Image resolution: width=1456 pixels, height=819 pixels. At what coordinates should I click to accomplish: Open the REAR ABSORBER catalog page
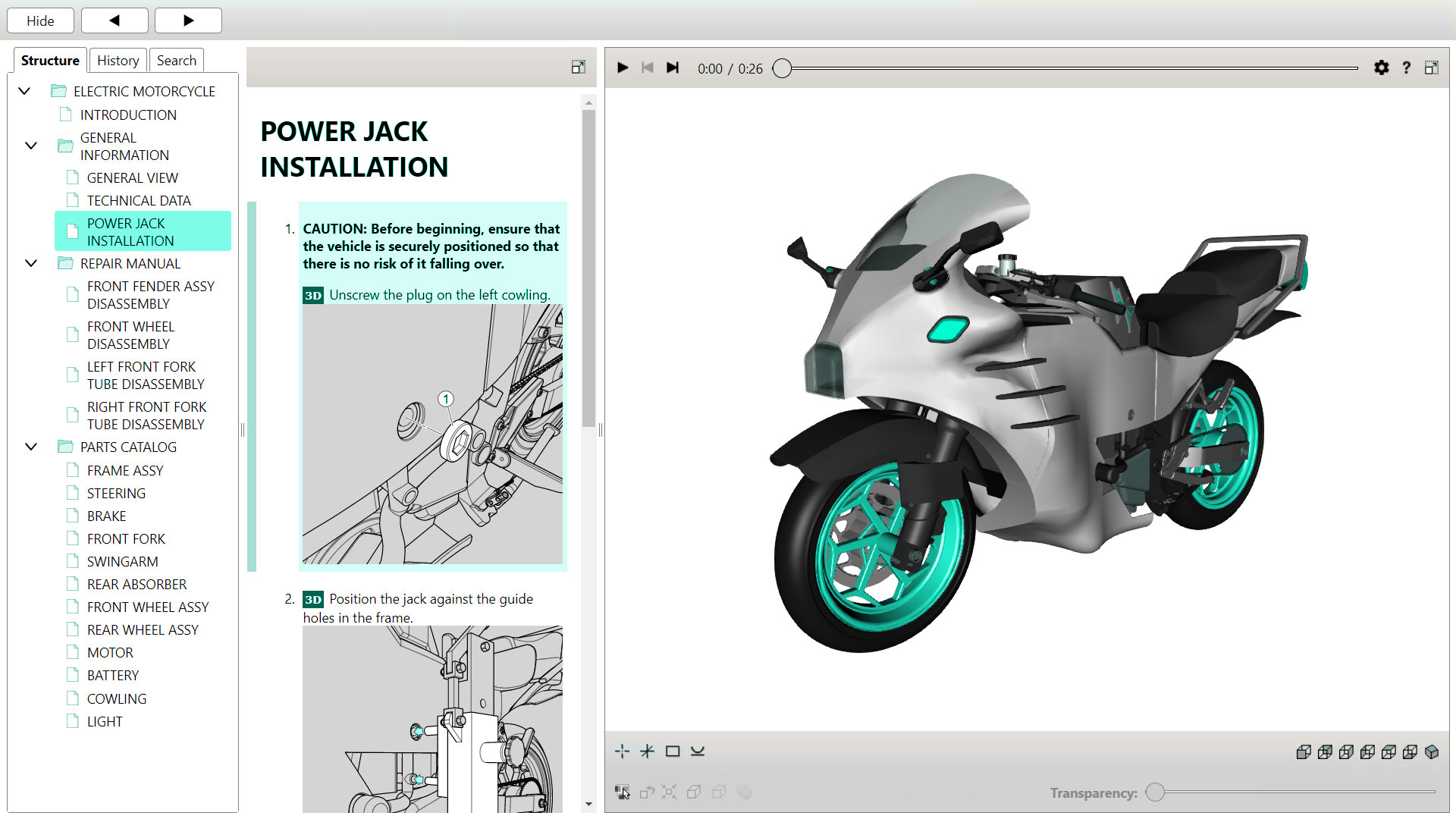pos(136,584)
